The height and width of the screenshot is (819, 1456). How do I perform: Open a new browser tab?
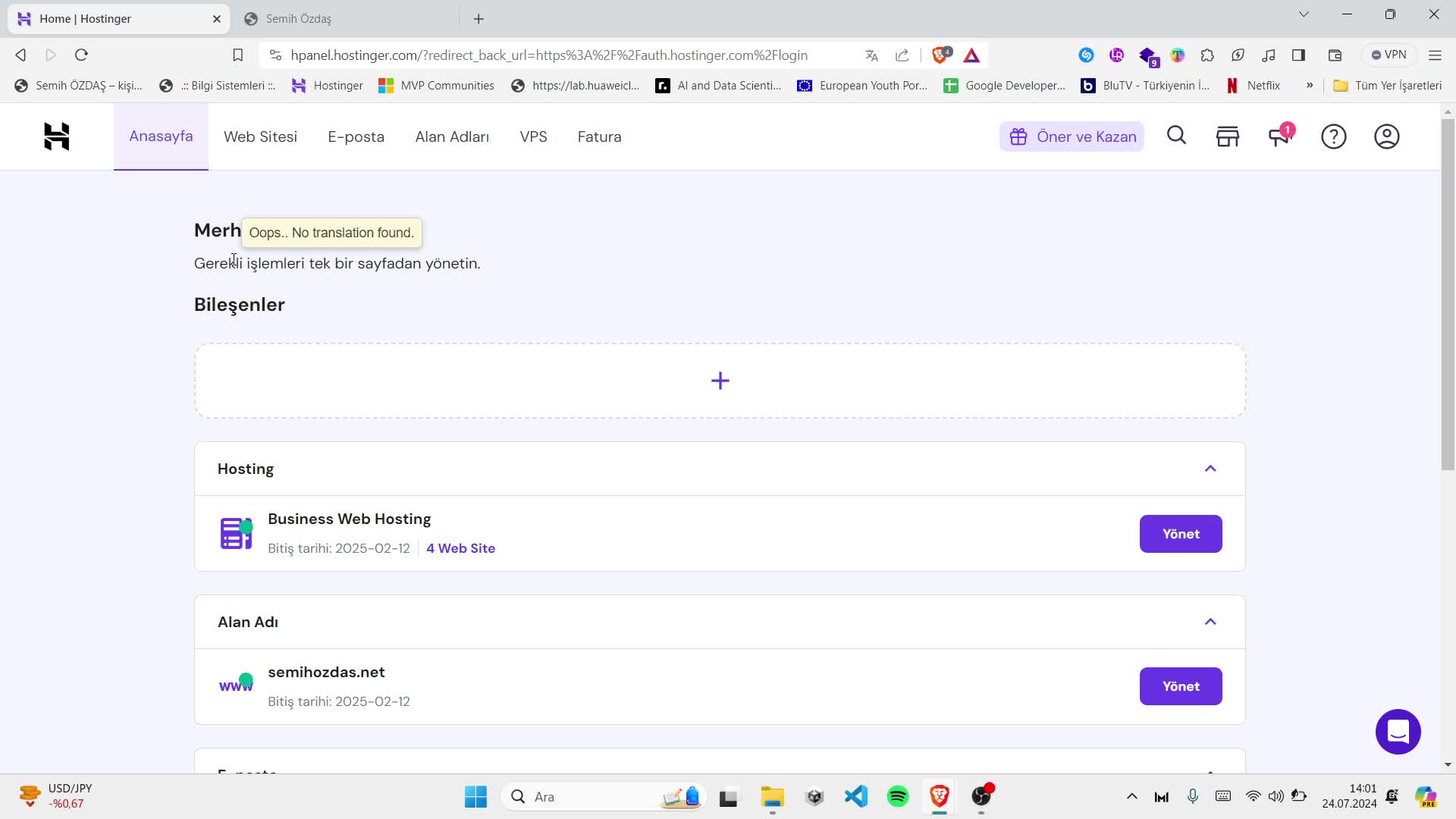[x=479, y=19]
